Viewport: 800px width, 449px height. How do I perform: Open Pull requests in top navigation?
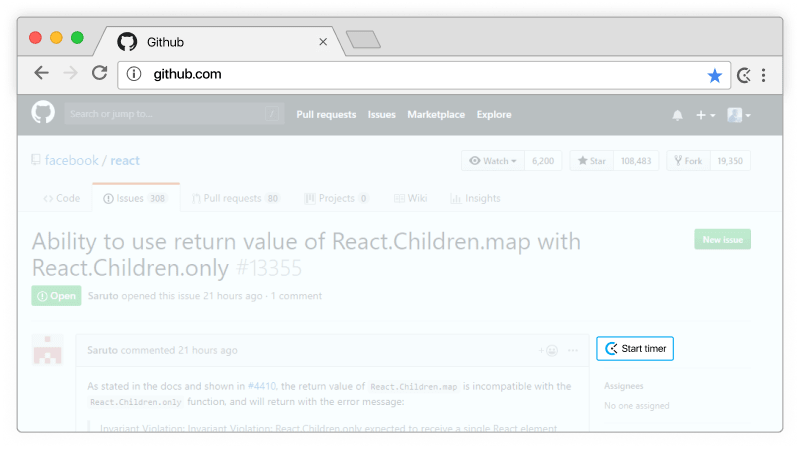click(326, 115)
